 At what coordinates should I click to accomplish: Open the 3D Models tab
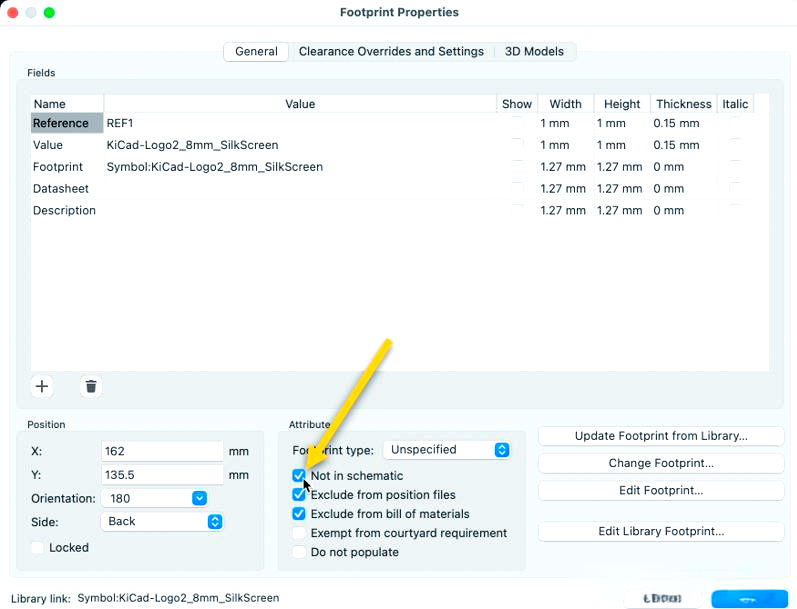click(x=534, y=52)
